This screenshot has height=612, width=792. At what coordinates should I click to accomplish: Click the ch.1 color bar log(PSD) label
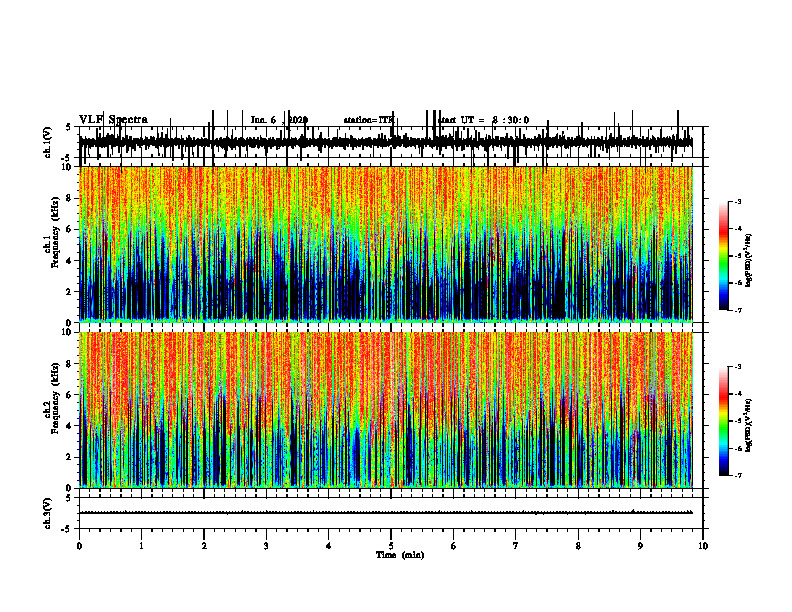tap(749, 261)
